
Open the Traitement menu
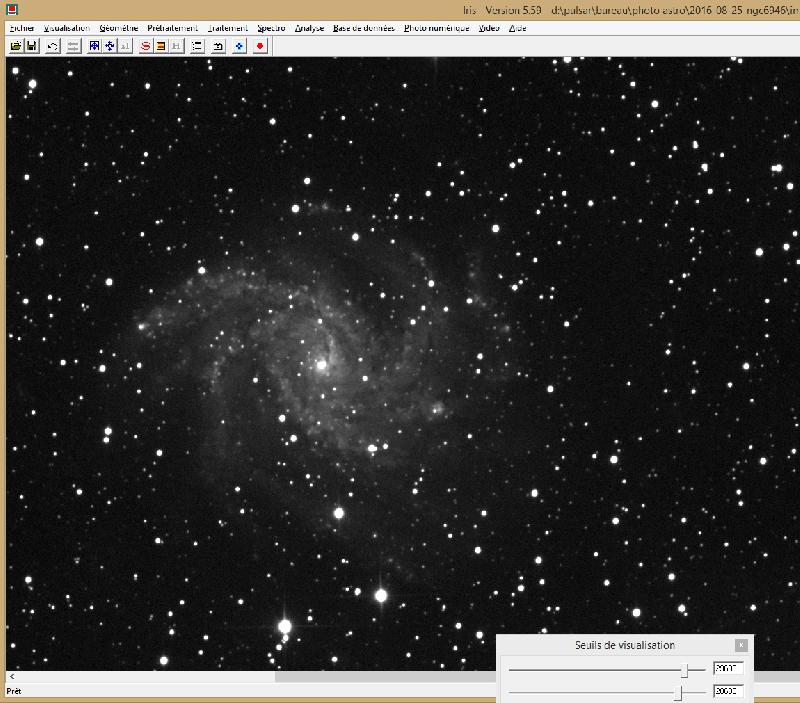pos(228,28)
